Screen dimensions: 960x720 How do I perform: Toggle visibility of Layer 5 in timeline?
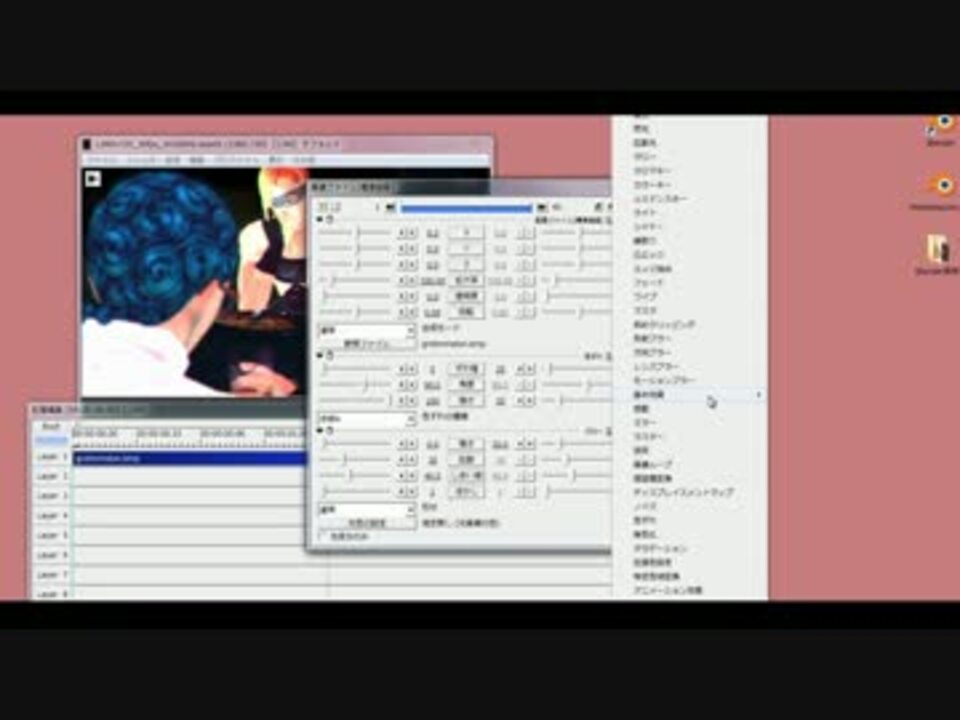51,536
